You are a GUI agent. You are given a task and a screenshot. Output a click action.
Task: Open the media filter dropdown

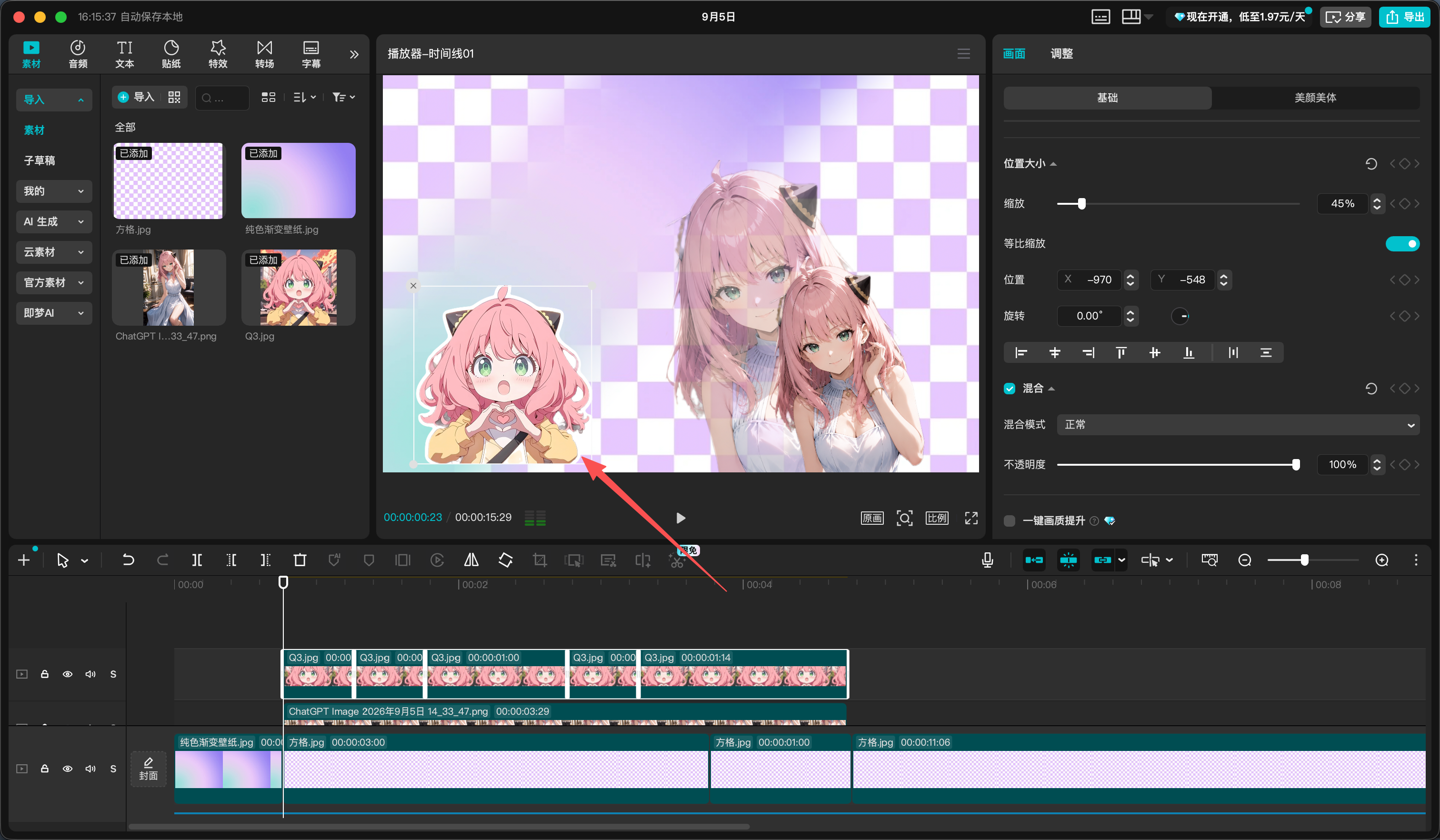click(x=343, y=97)
